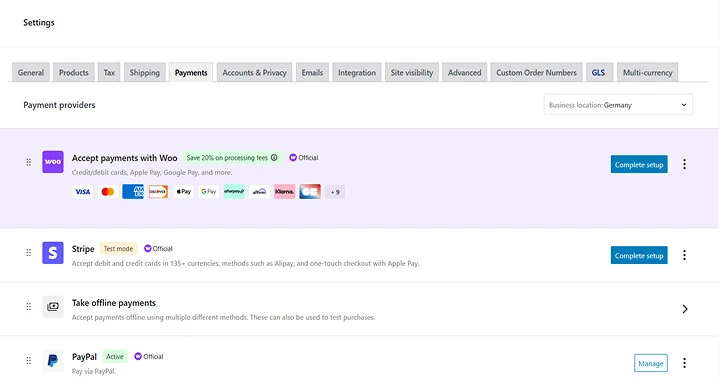Screen dimensions: 720x380
Task: Select the Payments tab
Action: pyautogui.click(x=191, y=73)
